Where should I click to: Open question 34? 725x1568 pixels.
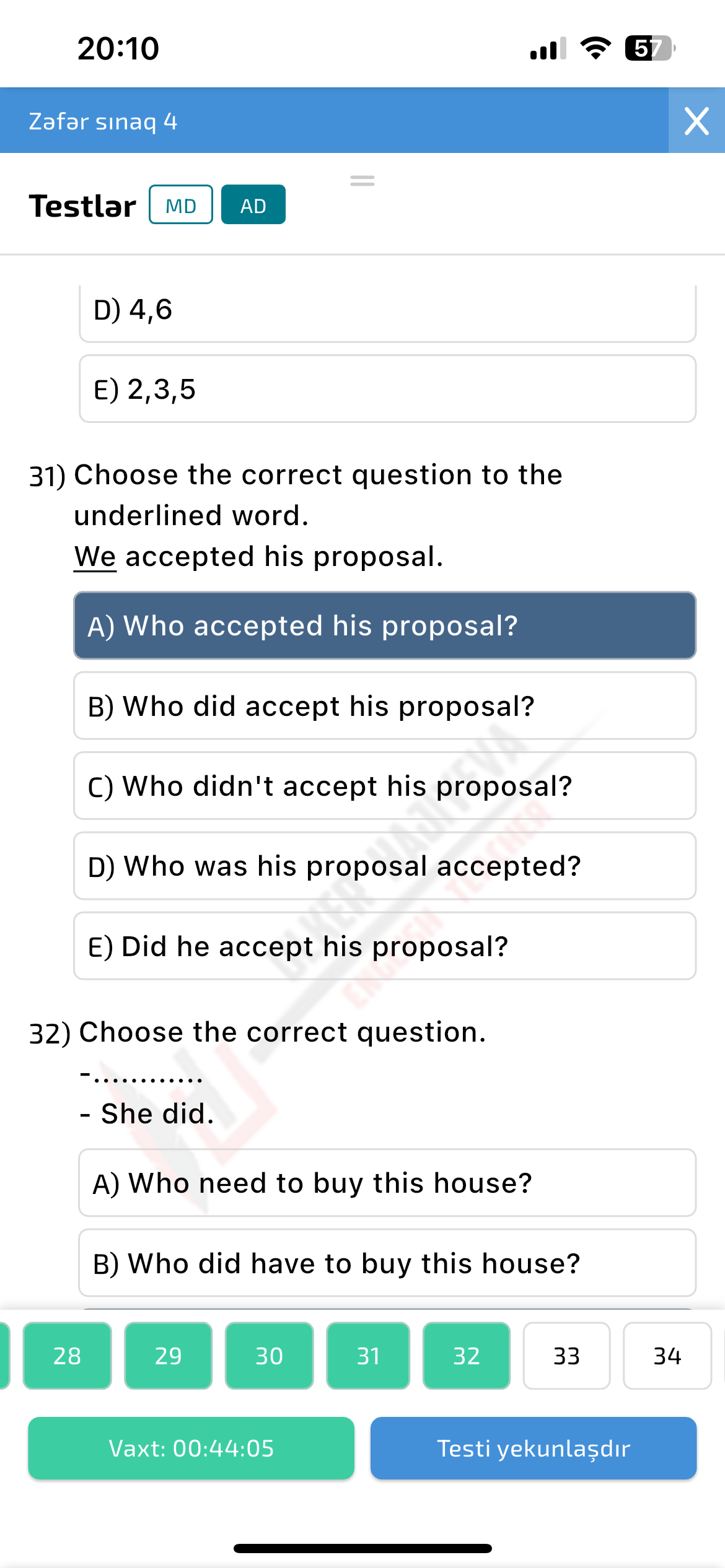tap(667, 1356)
